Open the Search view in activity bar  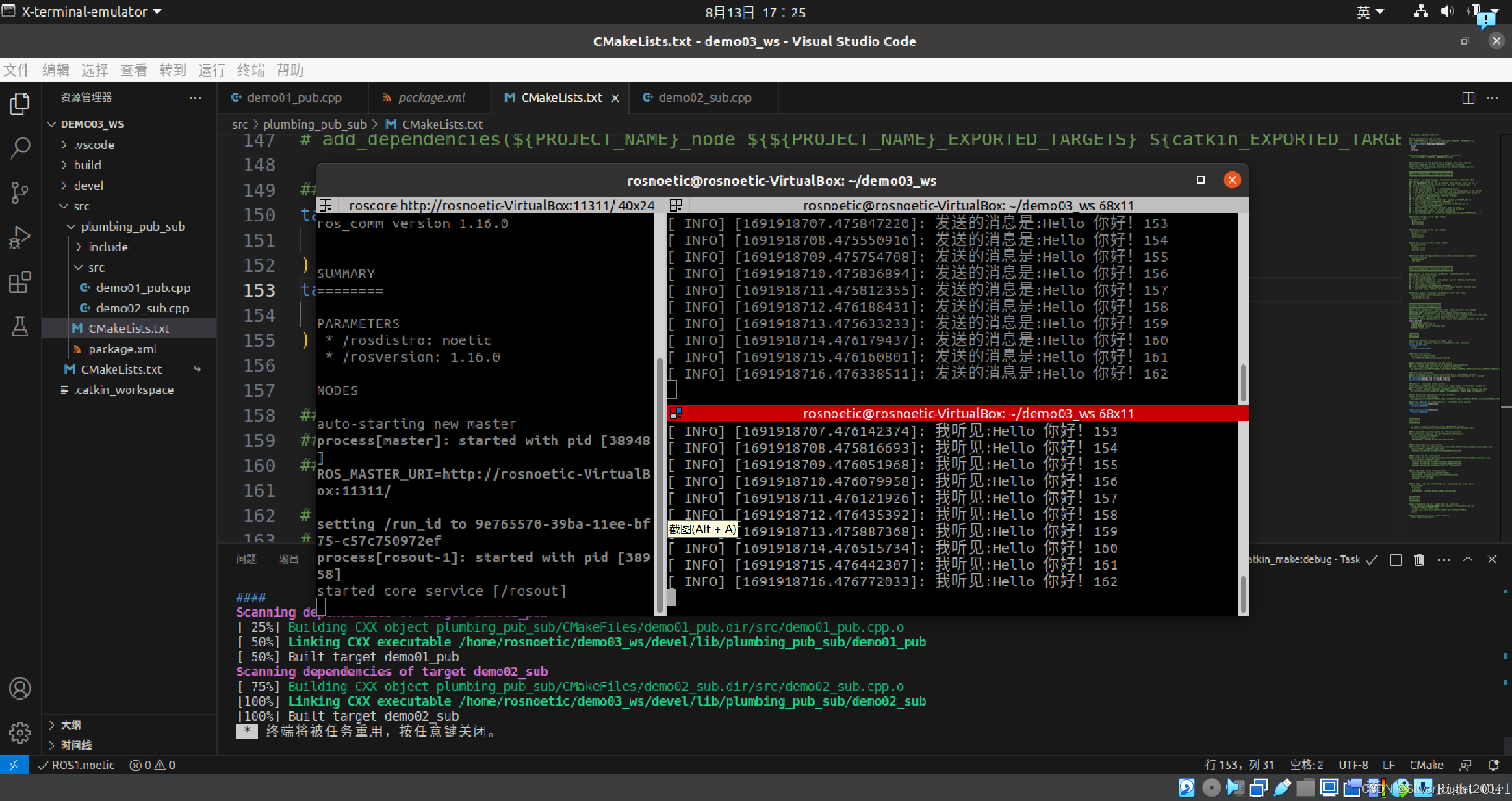tap(20, 148)
